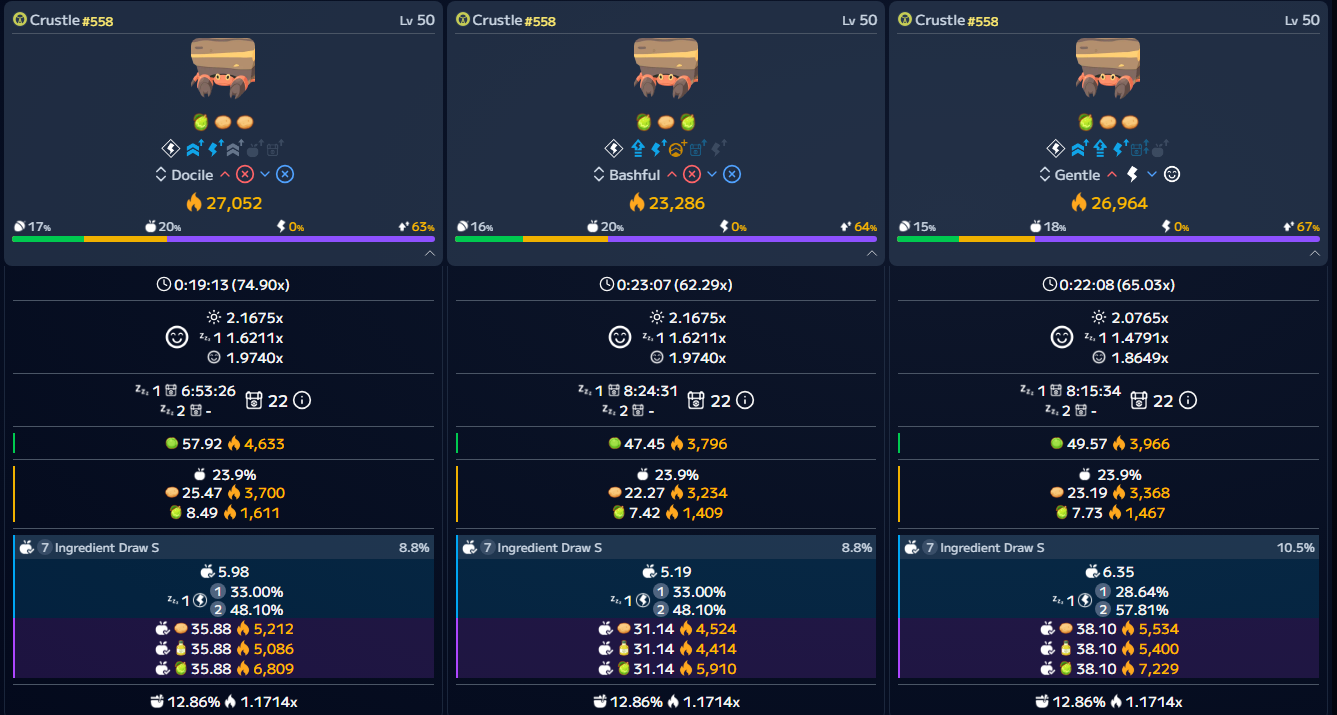Click the info icon next to 22 in Docile card
This screenshot has height=715, width=1337.
coord(301,401)
